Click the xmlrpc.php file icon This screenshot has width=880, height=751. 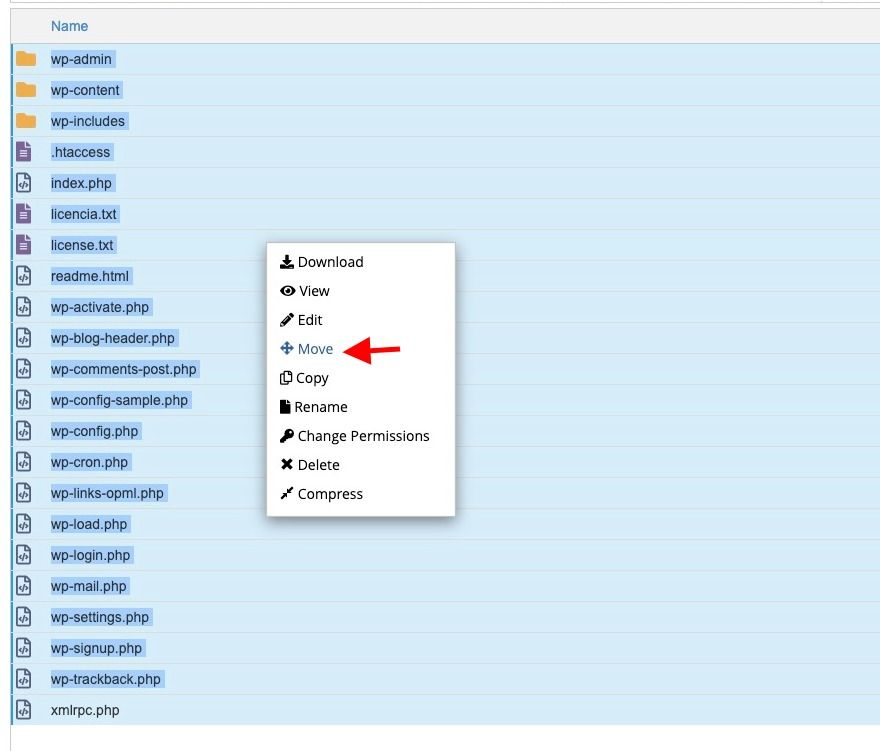[x=24, y=710]
